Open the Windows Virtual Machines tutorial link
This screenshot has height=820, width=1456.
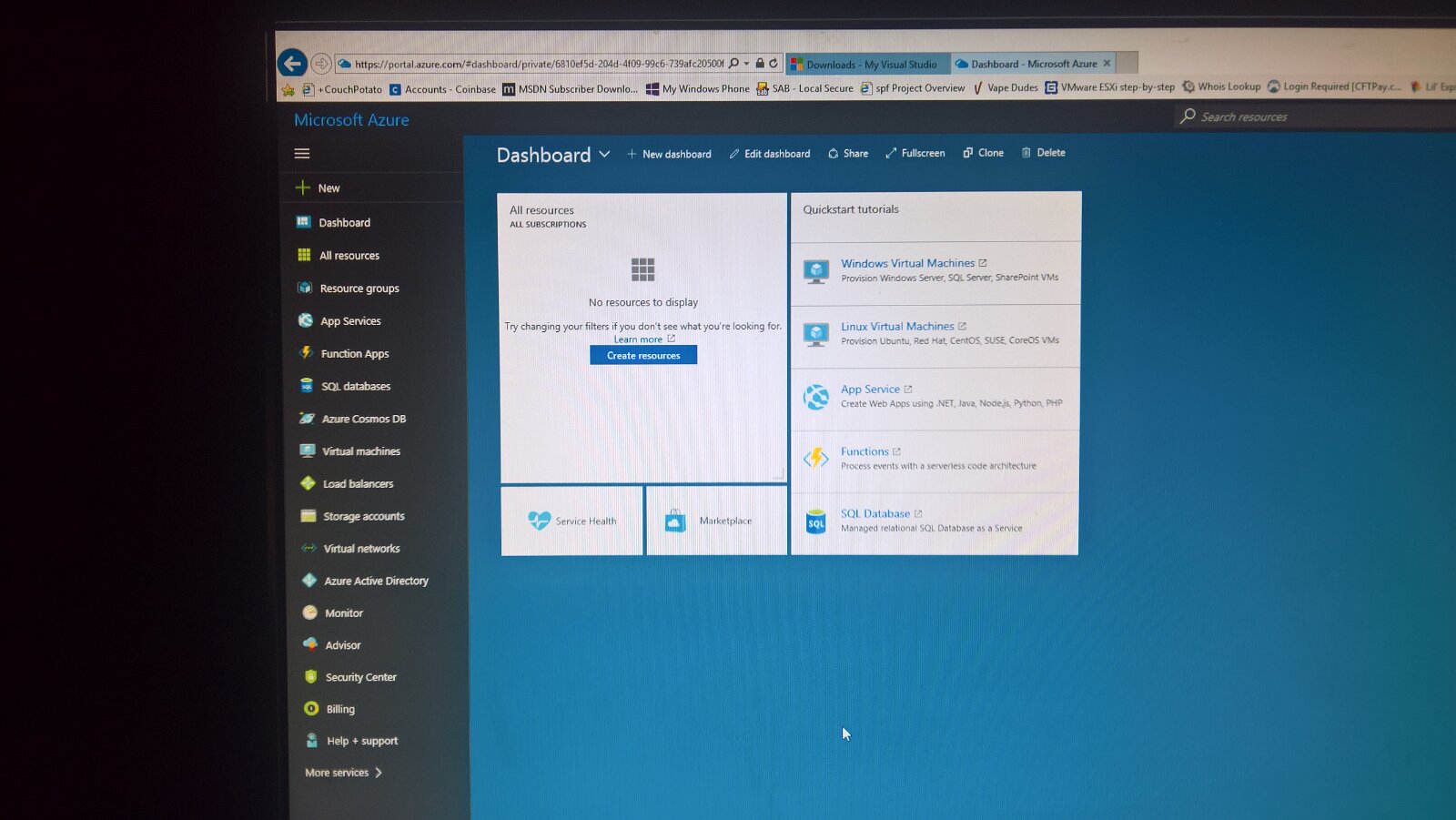[907, 263]
